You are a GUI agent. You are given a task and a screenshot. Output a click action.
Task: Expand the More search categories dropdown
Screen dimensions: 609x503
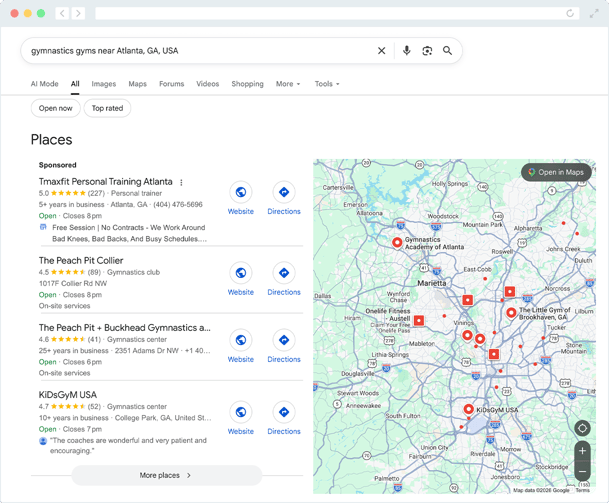(x=288, y=84)
